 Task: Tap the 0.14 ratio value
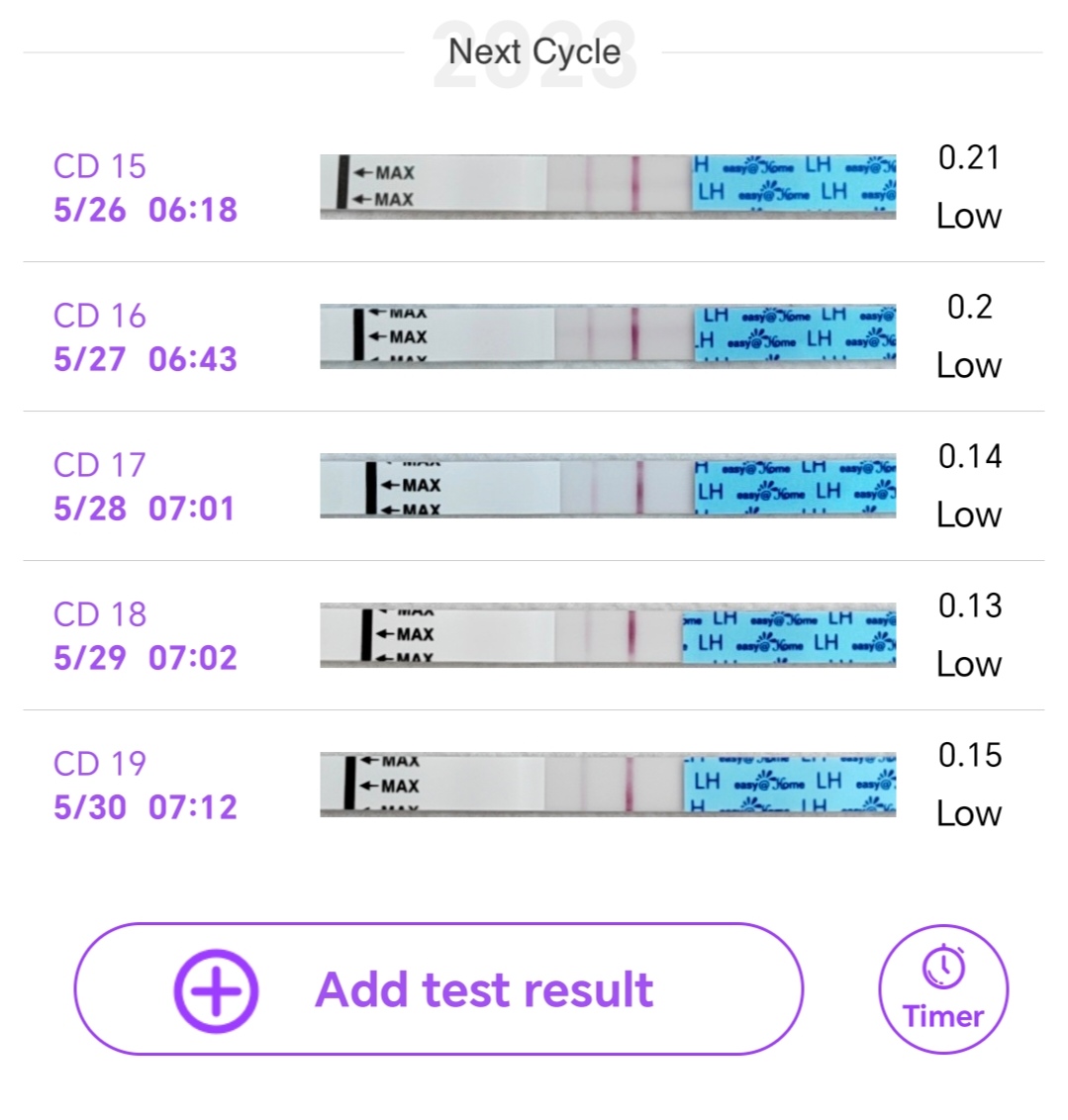(x=970, y=456)
